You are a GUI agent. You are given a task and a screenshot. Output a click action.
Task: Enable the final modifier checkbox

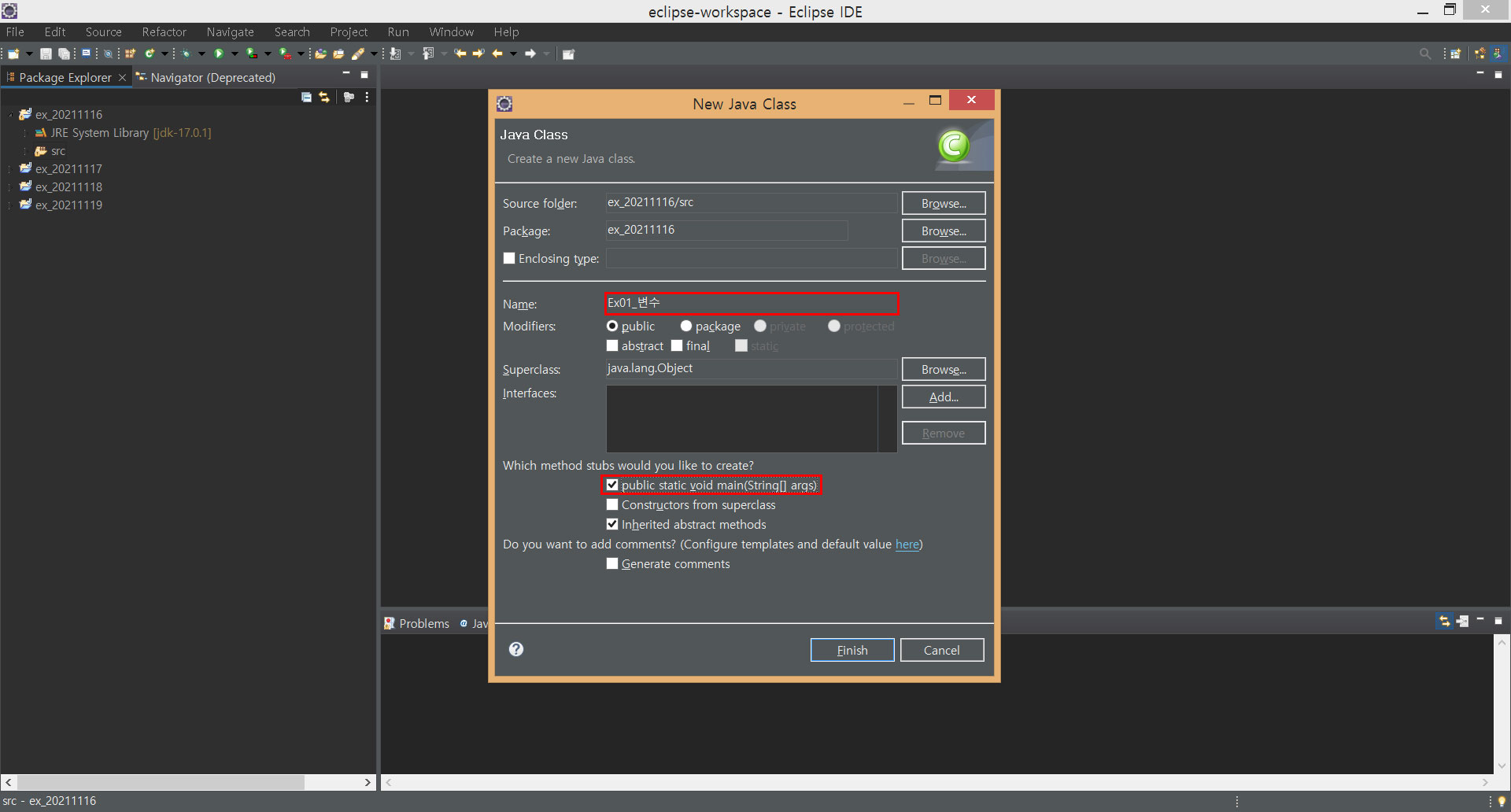pos(677,345)
